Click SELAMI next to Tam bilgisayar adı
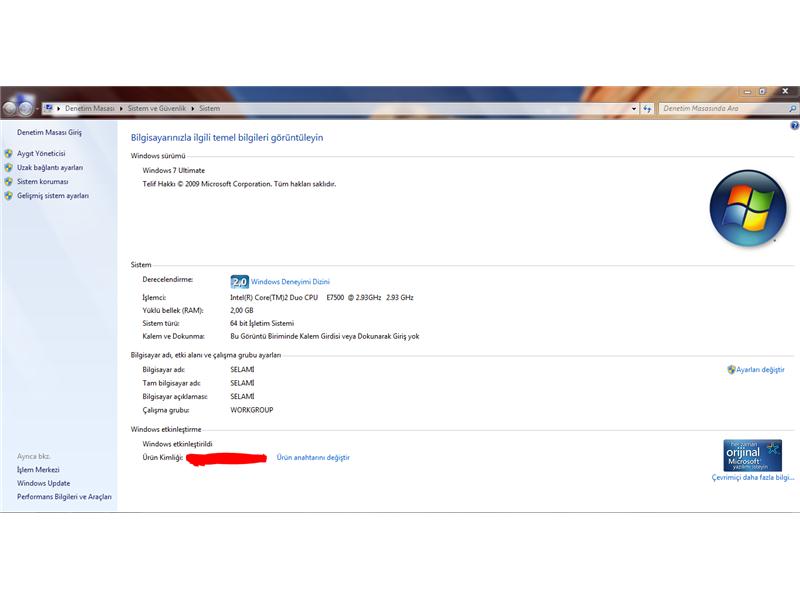Viewport: 800px width, 600px height. click(x=242, y=383)
